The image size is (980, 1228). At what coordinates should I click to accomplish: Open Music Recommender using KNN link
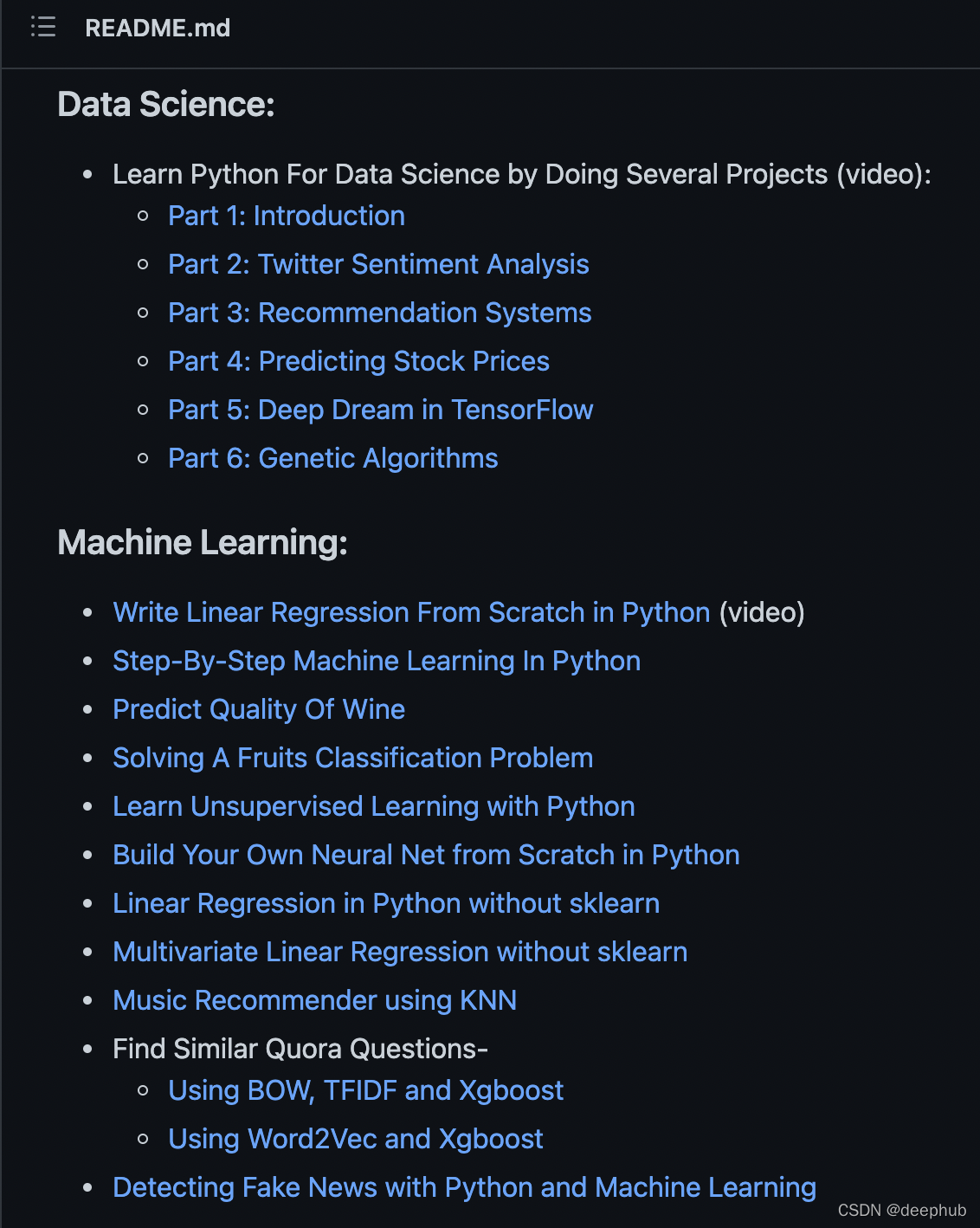click(315, 1000)
